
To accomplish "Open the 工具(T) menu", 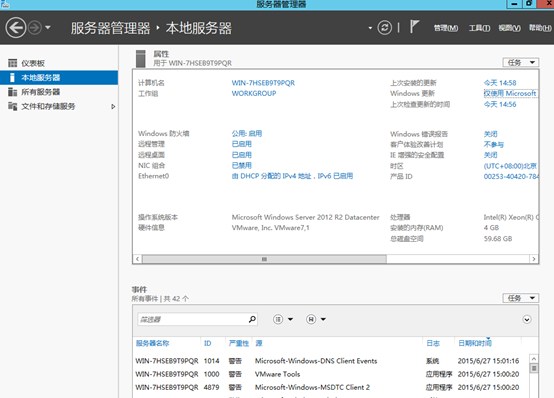I will pos(479,28).
